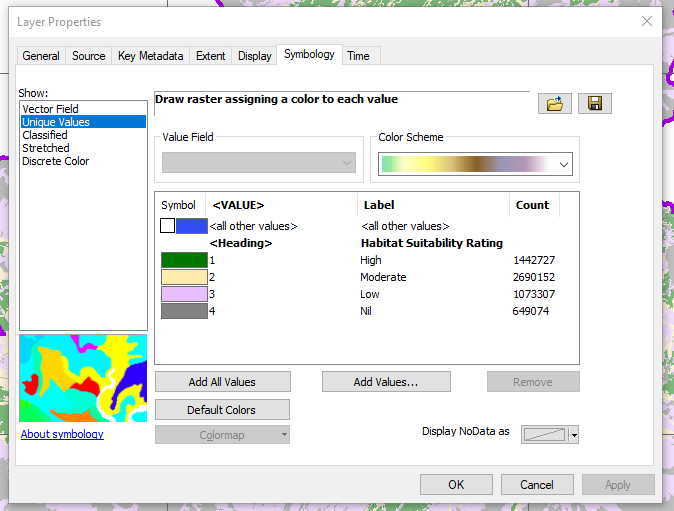
Task: Go to the Extent tab
Action: 211,56
